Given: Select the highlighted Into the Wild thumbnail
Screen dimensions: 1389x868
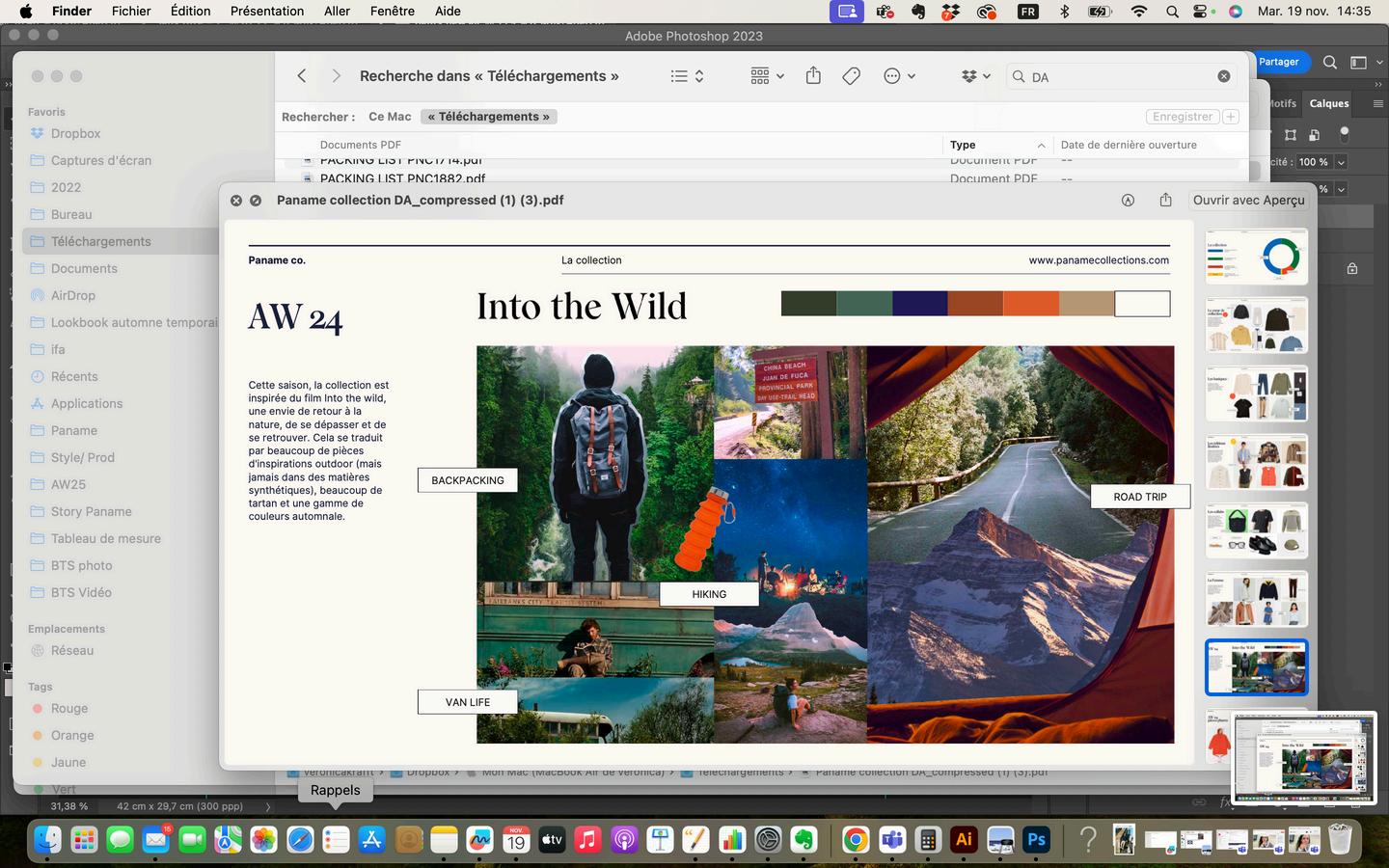Looking at the screenshot, I should pos(1256,667).
